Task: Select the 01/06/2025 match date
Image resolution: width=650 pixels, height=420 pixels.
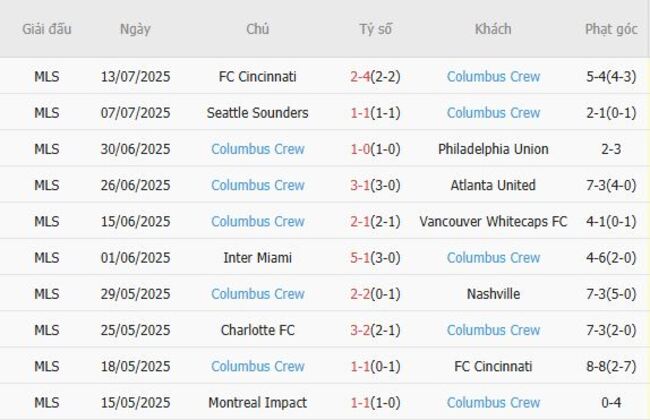Action: (135, 258)
